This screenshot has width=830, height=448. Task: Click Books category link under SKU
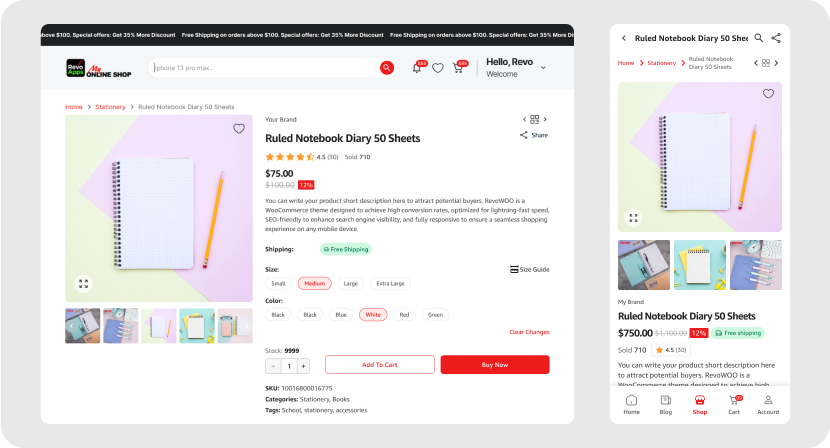(341, 399)
